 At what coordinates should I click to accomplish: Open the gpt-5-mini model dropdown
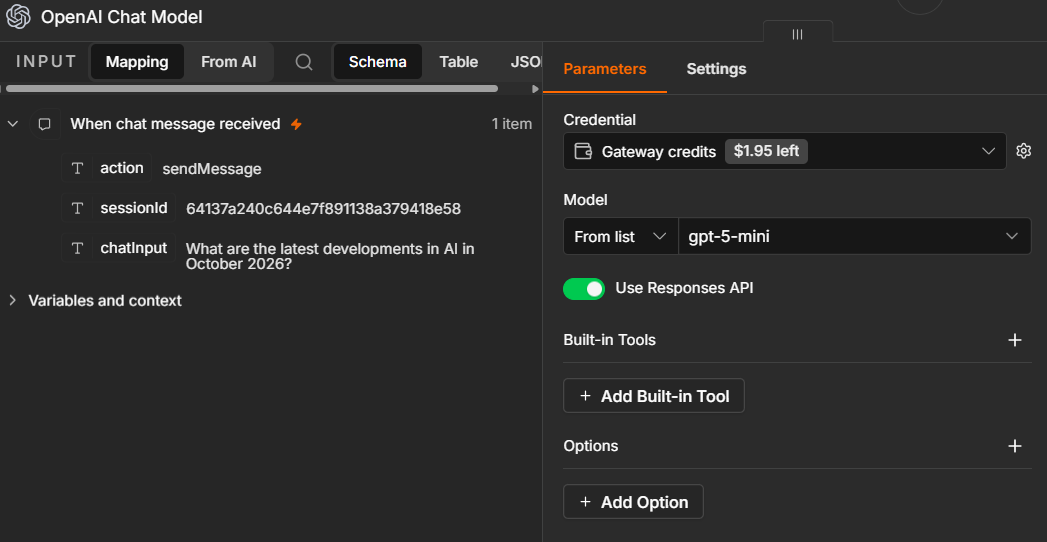tap(855, 236)
